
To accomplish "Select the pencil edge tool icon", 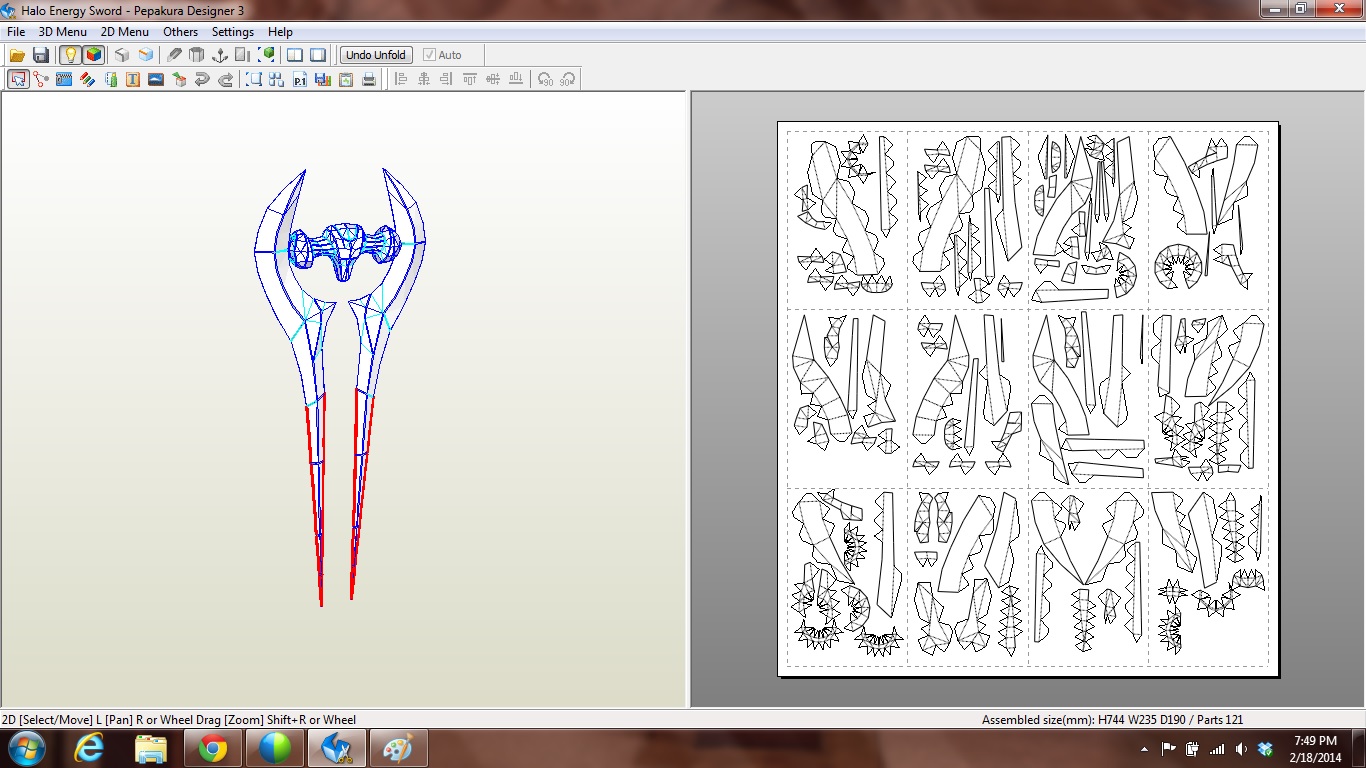I will [x=174, y=55].
